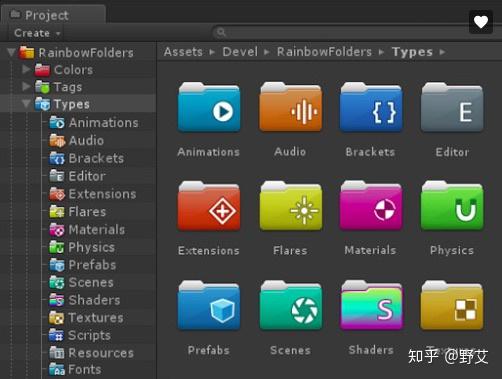Expand the Tags folder arrow
The height and width of the screenshot is (379, 502).
[x=26, y=87]
